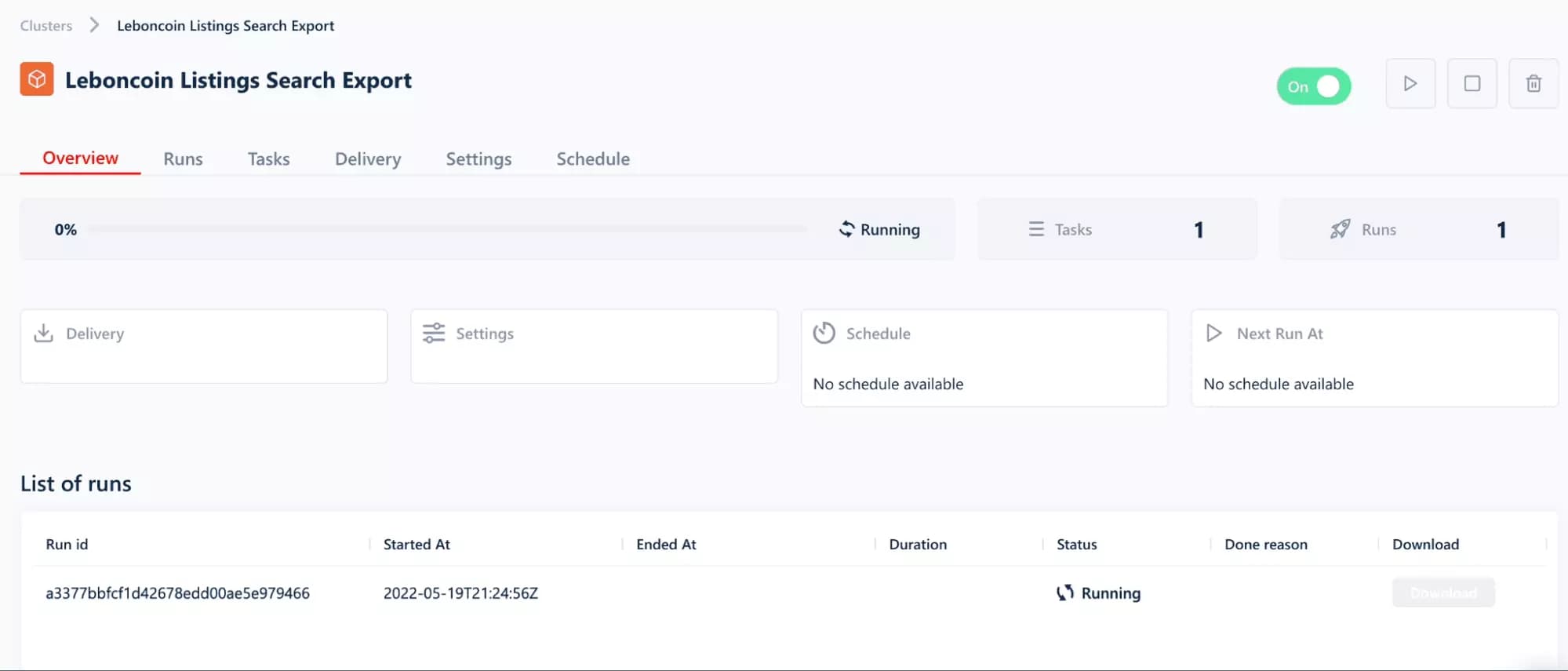
Task: Click the Next Run At play icon
Action: click(x=1214, y=334)
